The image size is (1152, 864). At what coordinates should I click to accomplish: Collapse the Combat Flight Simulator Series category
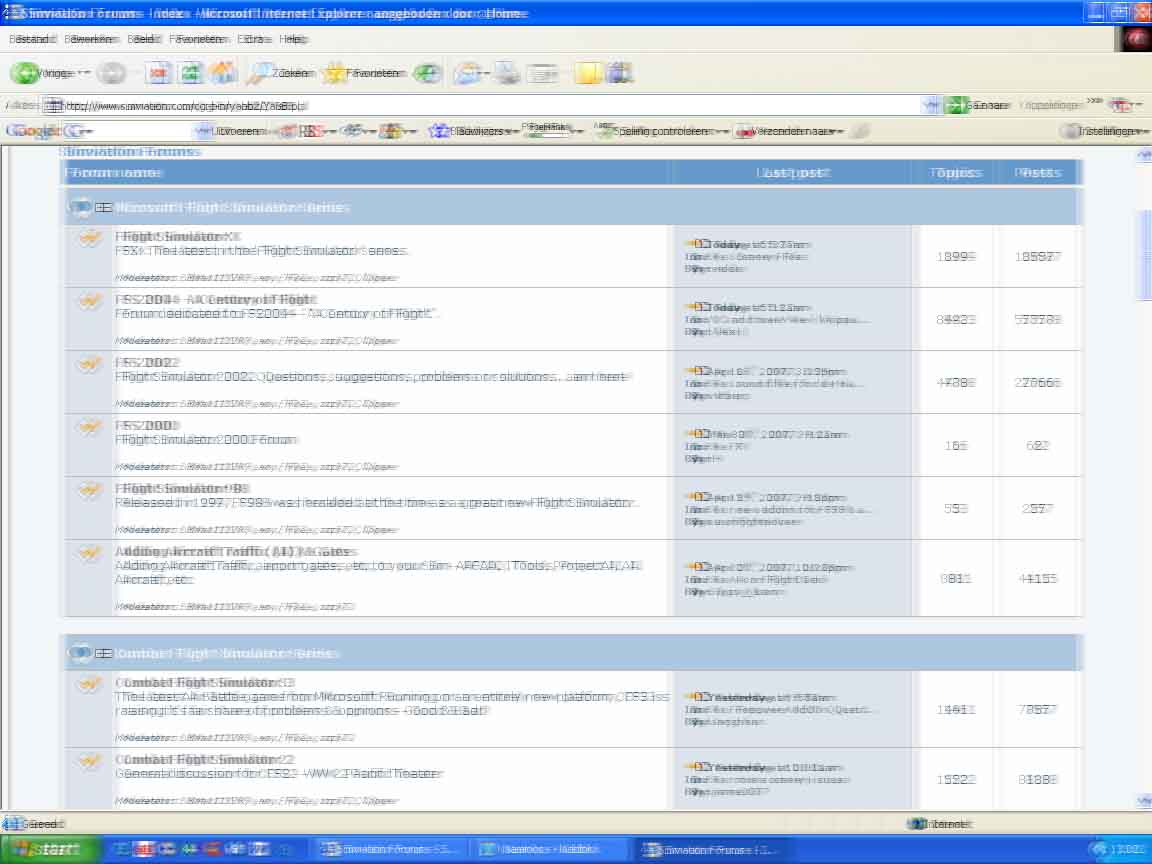102,653
